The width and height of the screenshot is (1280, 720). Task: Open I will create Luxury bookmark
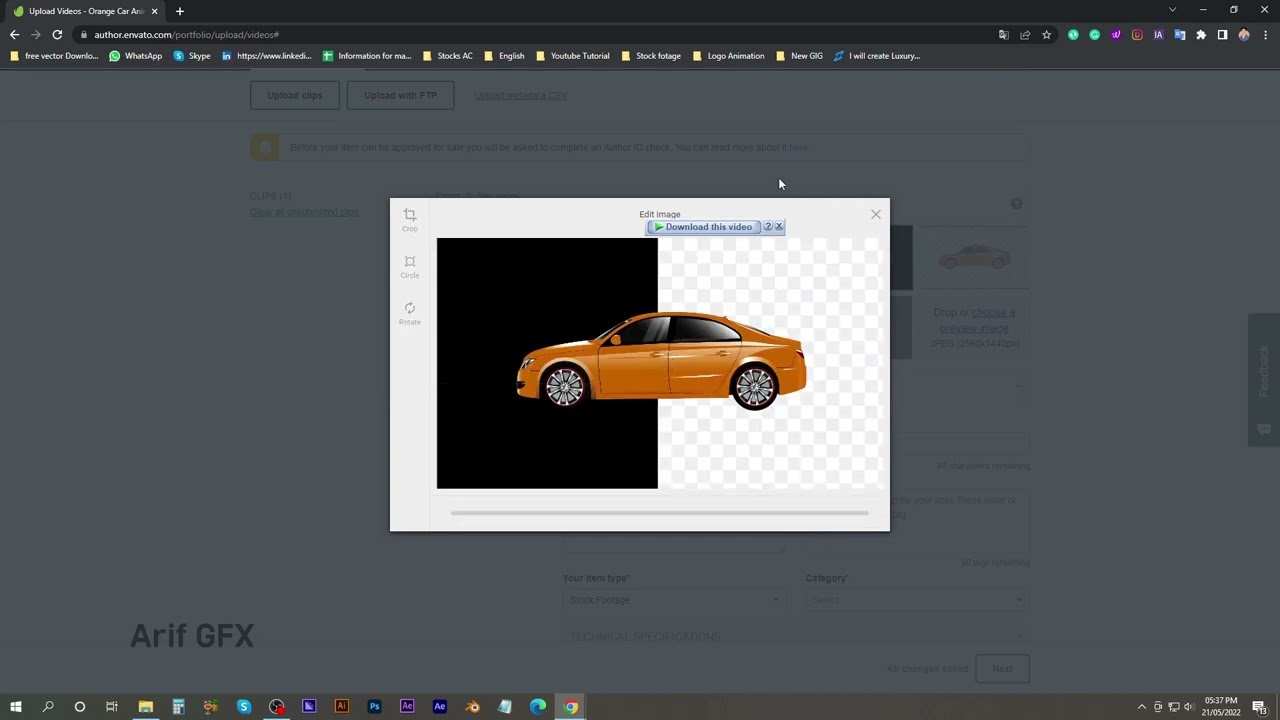(877, 56)
